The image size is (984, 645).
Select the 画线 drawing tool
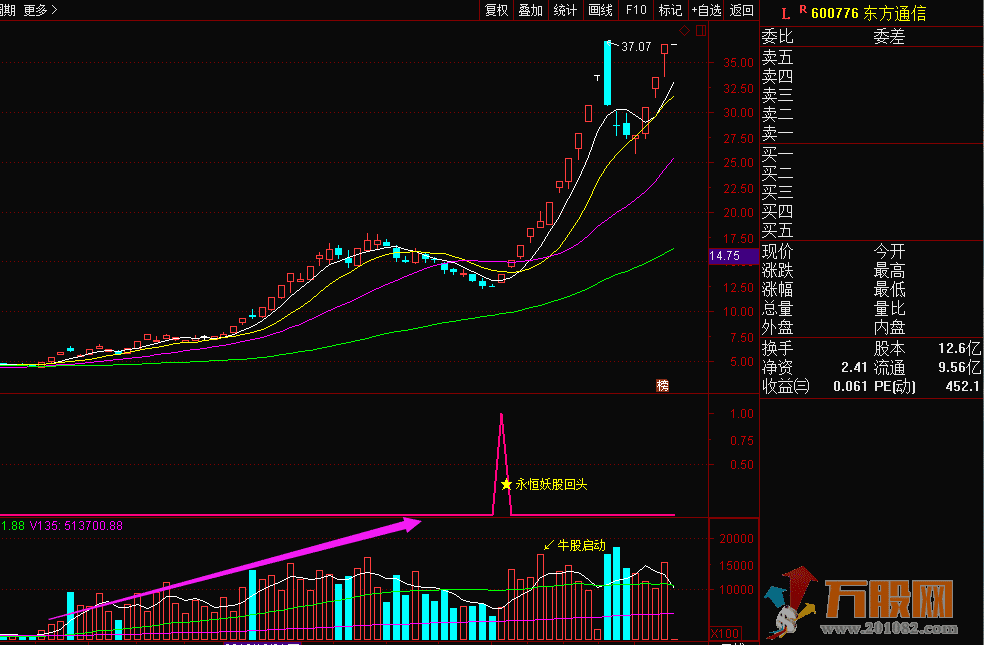[x=600, y=10]
